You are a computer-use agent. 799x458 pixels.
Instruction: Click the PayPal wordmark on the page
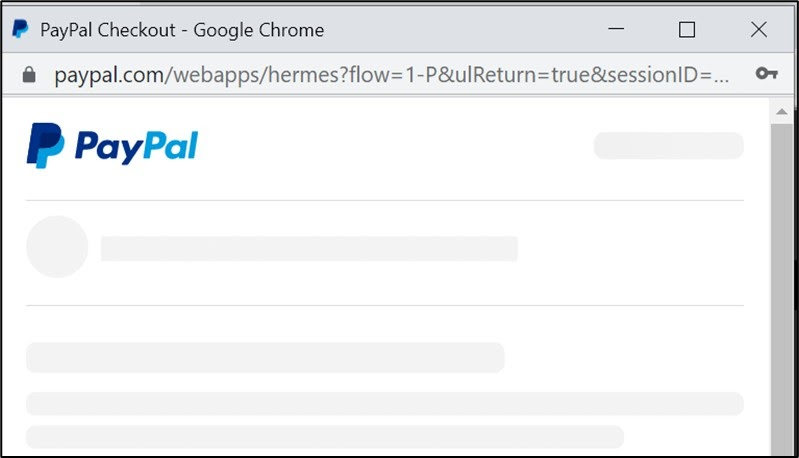coord(136,147)
